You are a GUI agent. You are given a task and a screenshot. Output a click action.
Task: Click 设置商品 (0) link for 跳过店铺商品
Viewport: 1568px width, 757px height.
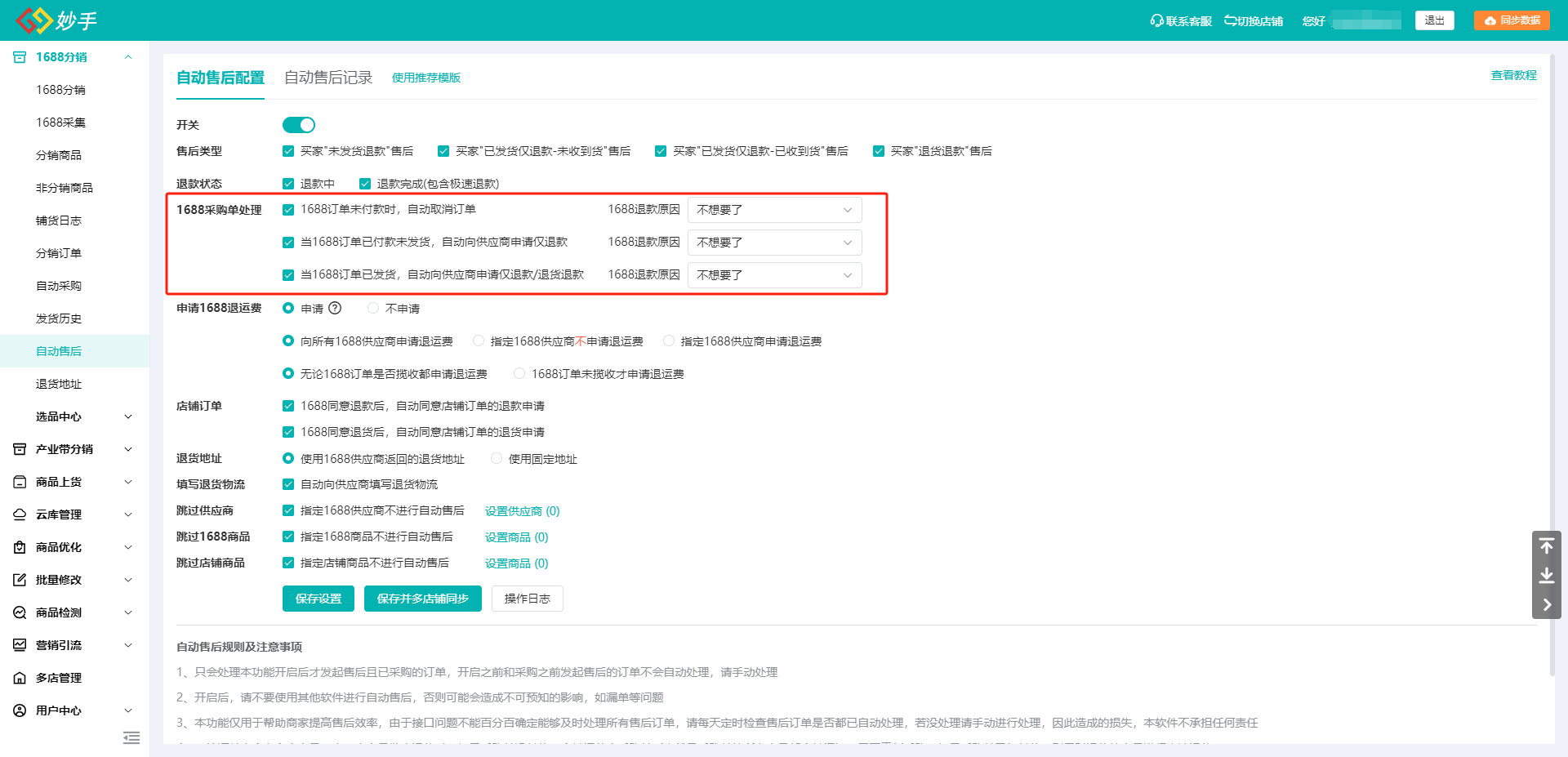pos(517,563)
